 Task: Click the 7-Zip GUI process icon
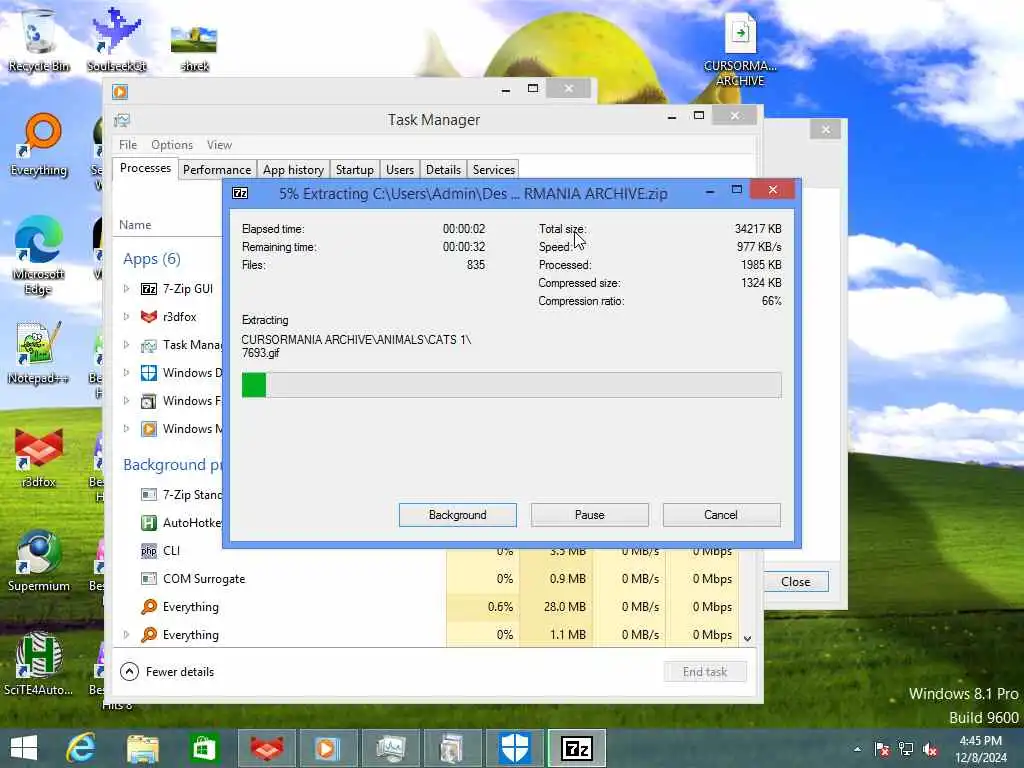click(x=149, y=289)
